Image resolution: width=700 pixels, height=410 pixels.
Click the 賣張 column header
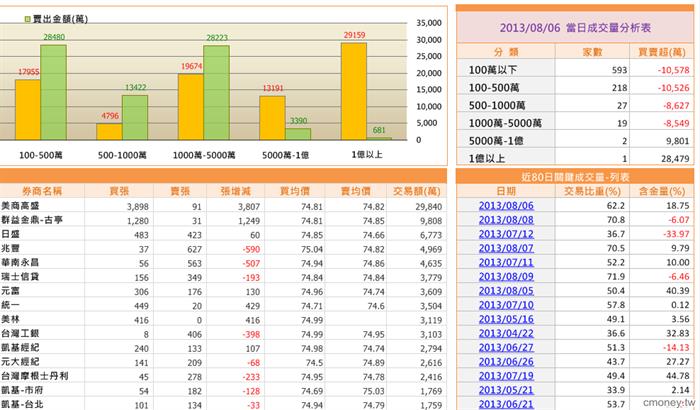180,191
